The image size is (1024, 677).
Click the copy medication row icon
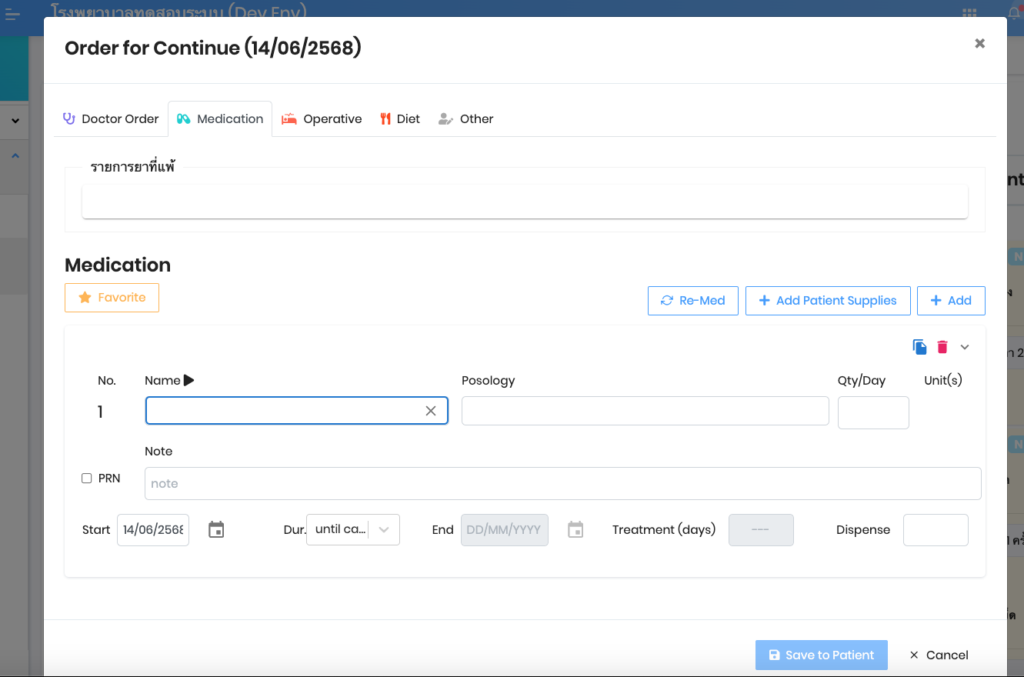(919, 347)
